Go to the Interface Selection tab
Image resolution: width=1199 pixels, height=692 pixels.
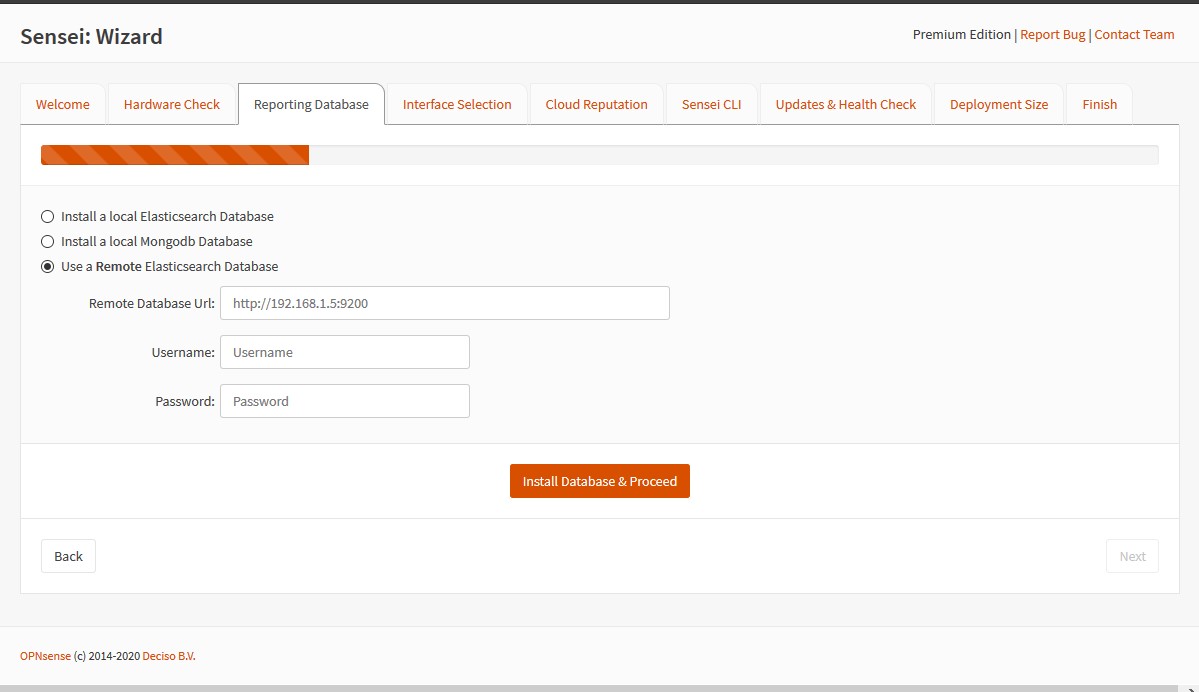pos(456,103)
